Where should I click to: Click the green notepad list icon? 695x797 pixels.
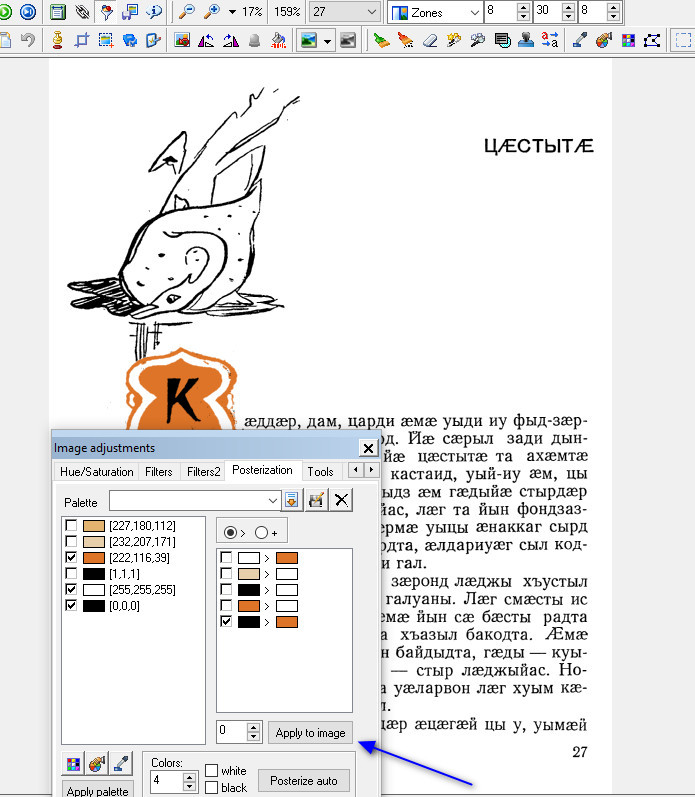pos(58,11)
